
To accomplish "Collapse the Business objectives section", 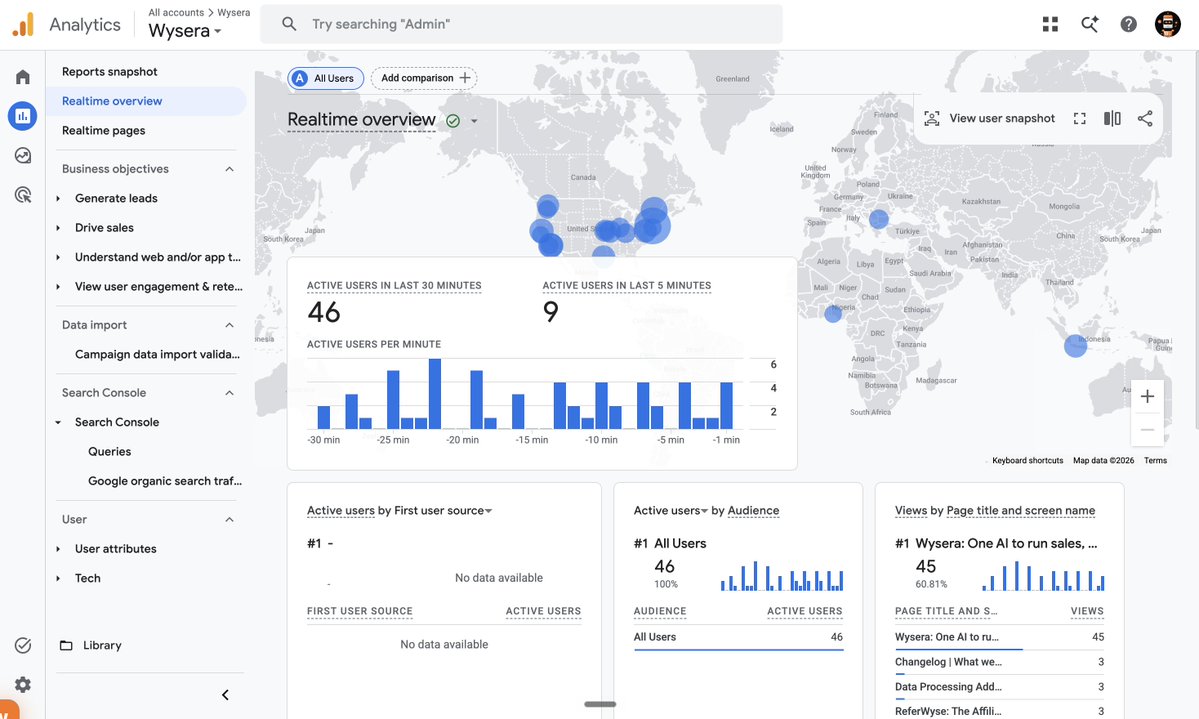I will pyautogui.click(x=229, y=168).
